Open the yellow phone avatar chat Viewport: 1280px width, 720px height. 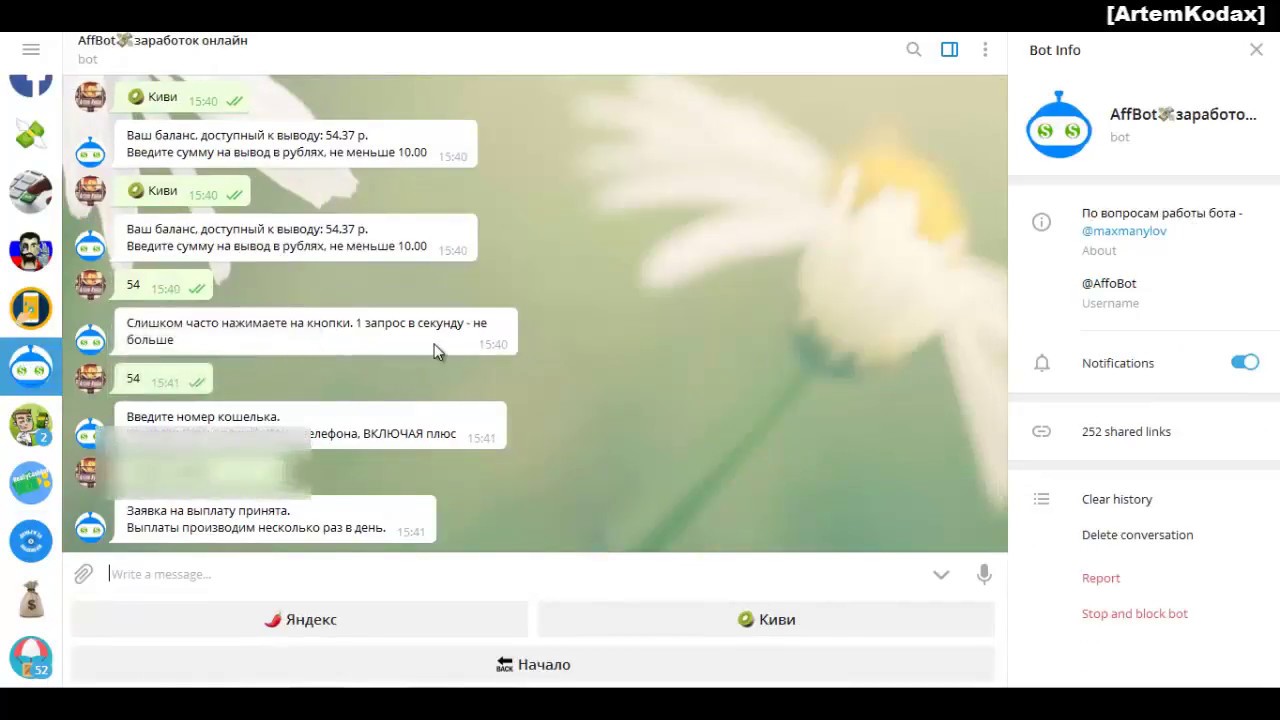pos(31,308)
